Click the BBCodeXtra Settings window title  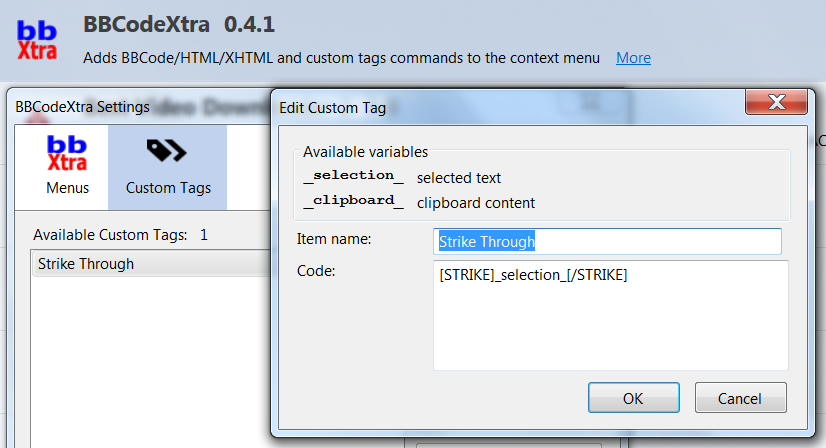point(82,107)
